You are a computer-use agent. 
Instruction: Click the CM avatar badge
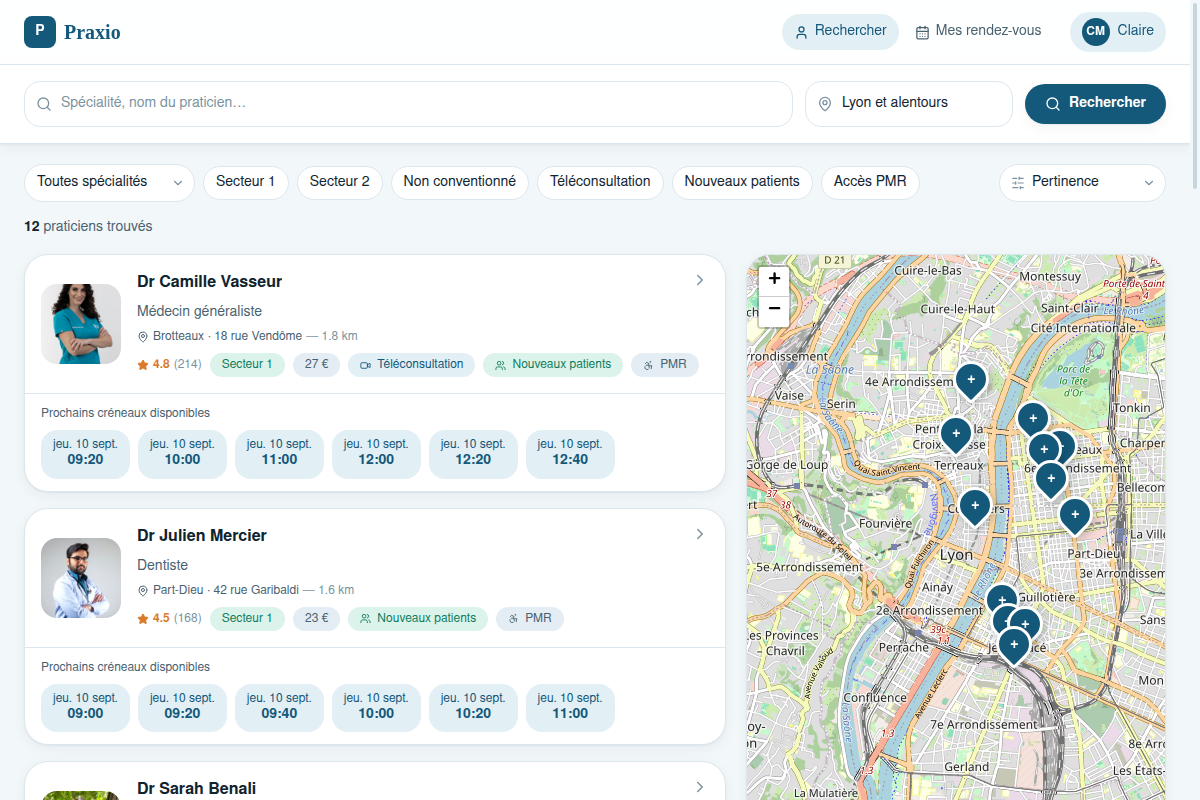point(1096,31)
